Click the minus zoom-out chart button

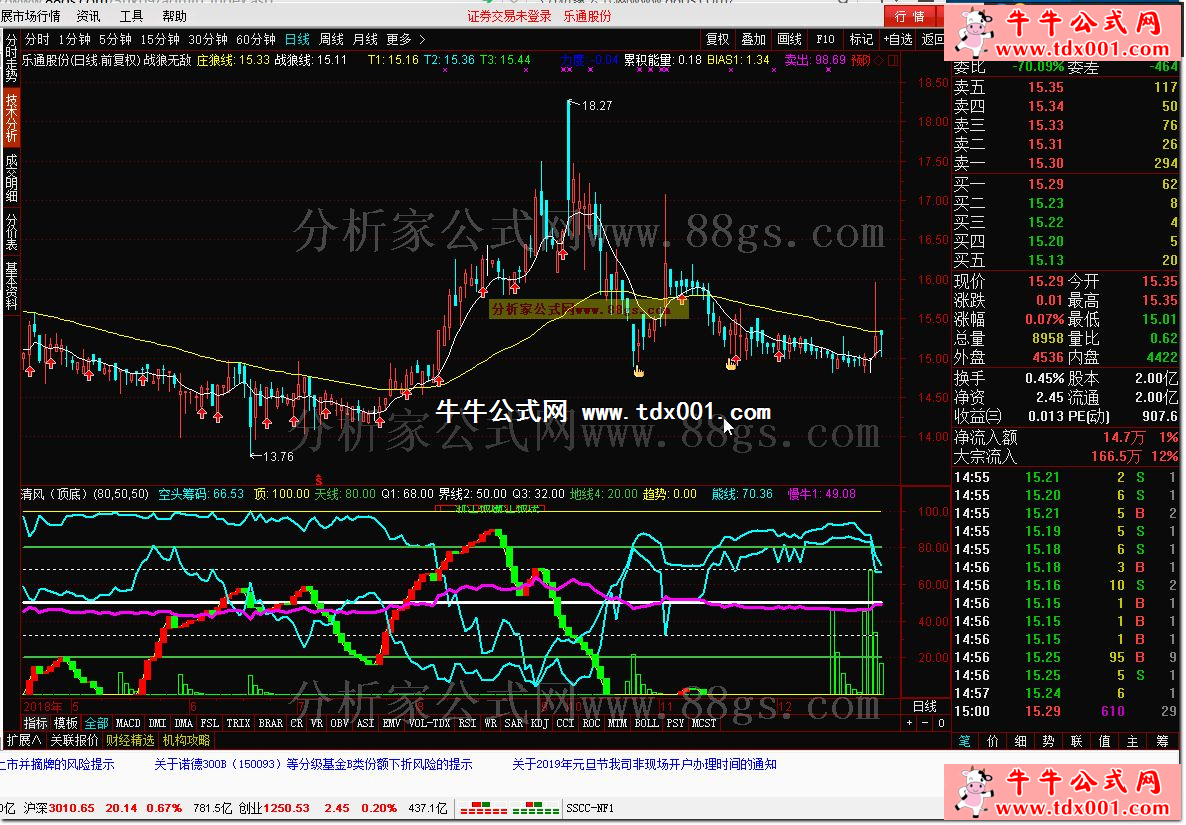925,723
